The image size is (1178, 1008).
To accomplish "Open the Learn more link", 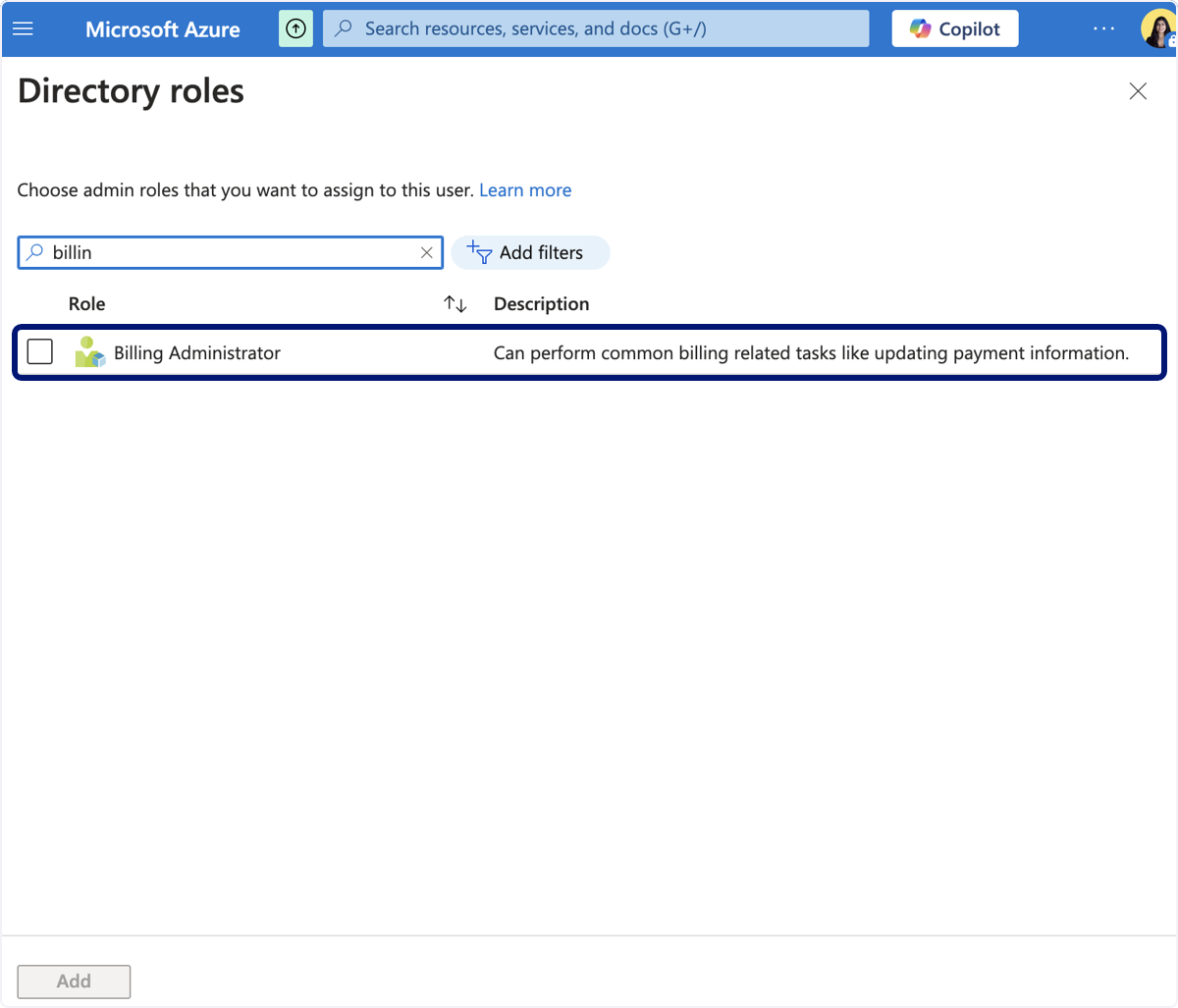I will [x=525, y=190].
